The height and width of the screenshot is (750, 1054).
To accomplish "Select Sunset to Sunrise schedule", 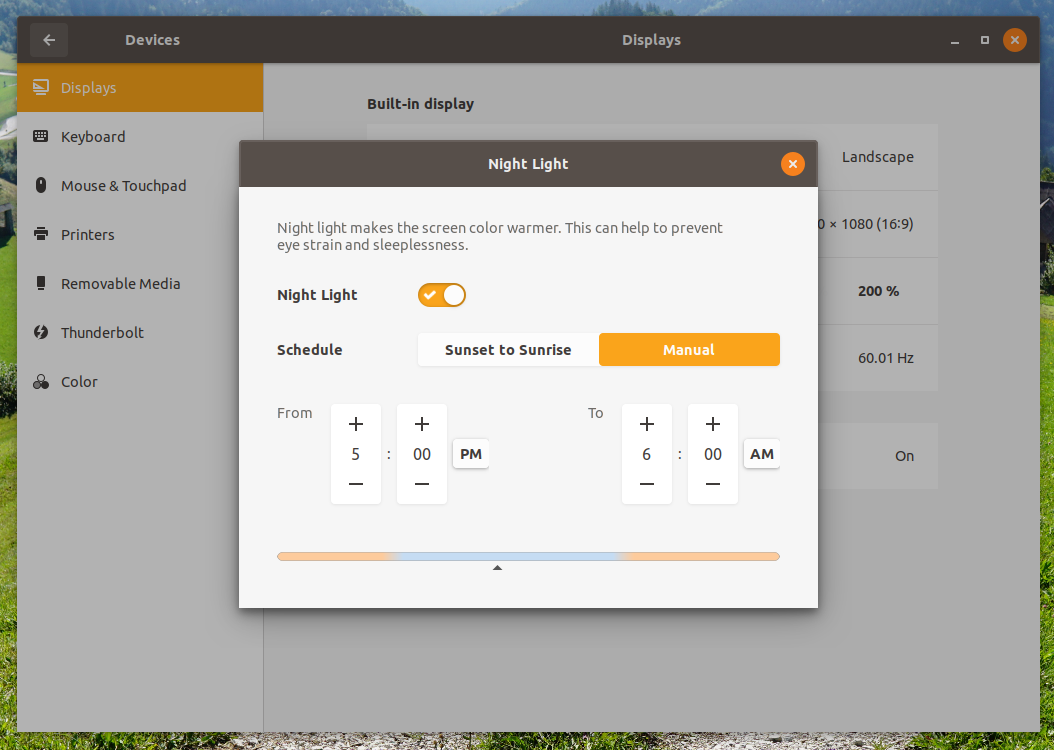I will pyautogui.click(x=508, y=350).
